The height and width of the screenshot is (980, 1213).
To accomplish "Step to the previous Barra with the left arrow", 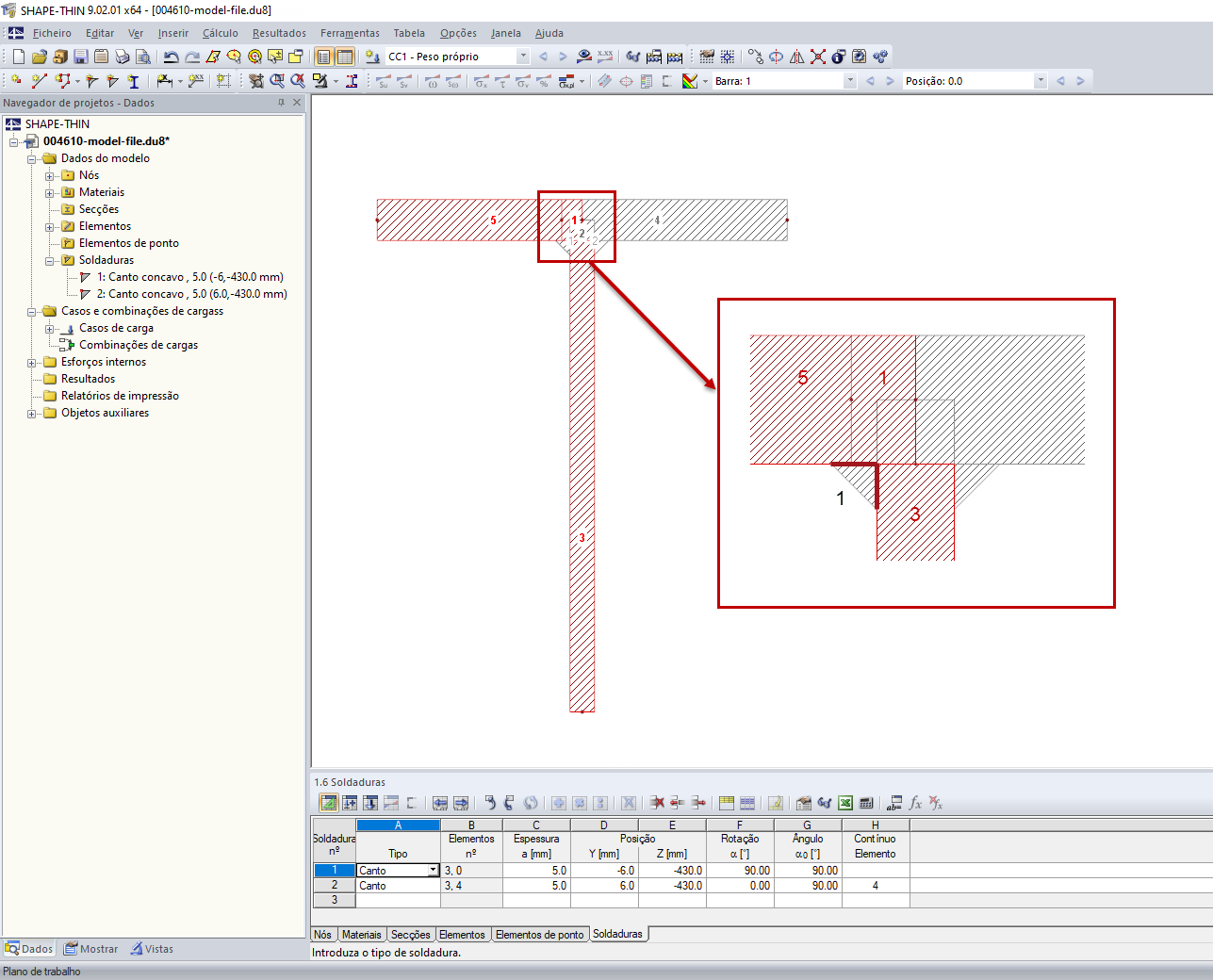I will 870,81.
